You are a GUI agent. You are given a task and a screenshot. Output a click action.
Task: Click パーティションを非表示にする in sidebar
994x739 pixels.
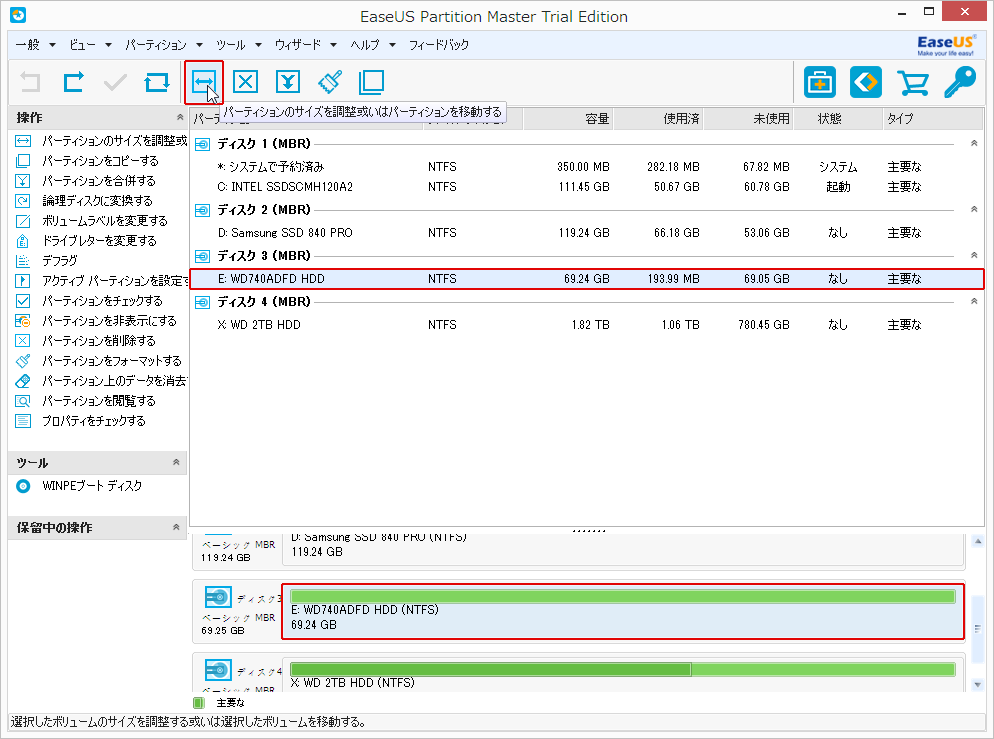(109, 321)
